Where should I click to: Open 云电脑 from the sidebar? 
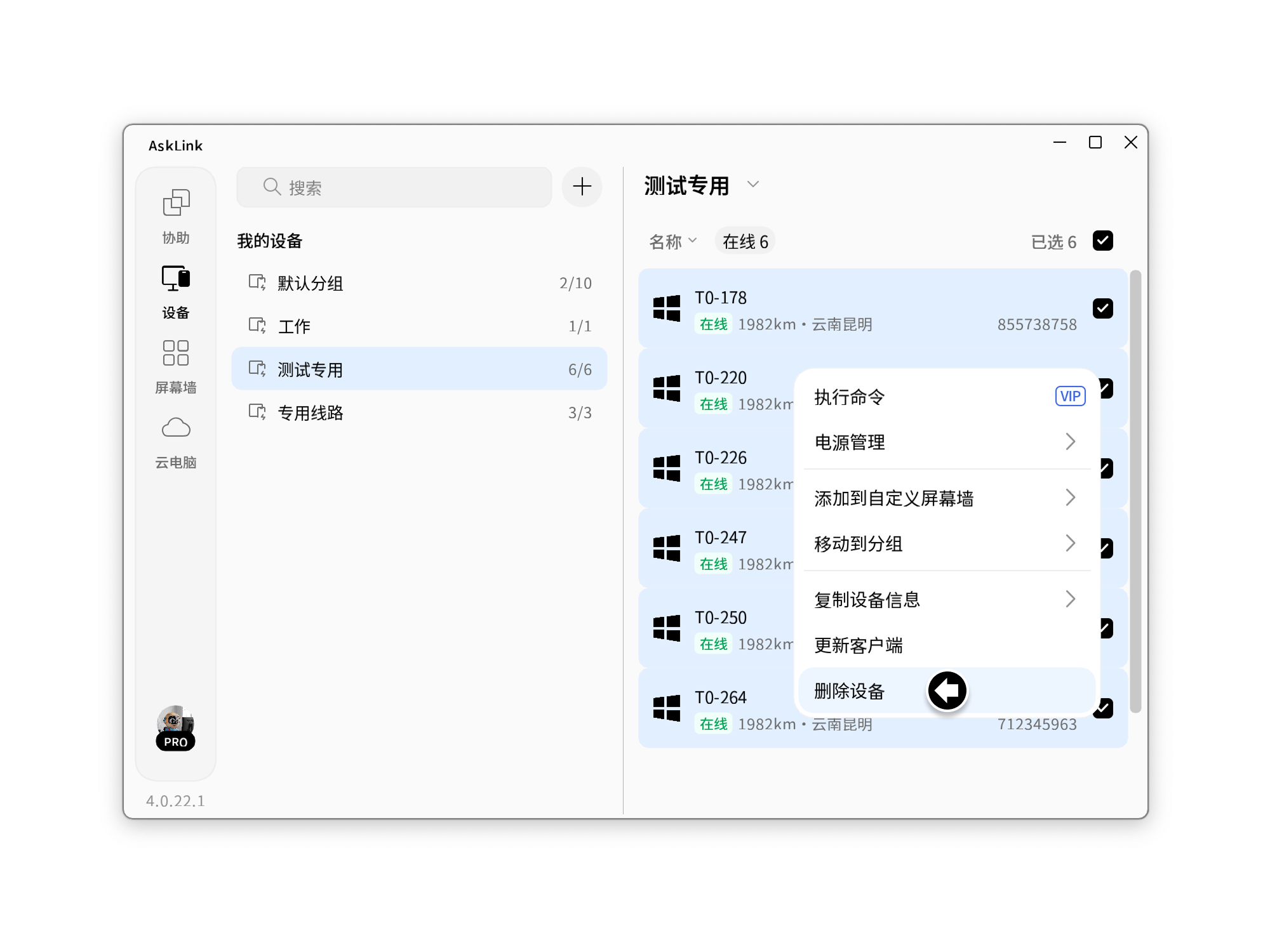pos(176,438)
